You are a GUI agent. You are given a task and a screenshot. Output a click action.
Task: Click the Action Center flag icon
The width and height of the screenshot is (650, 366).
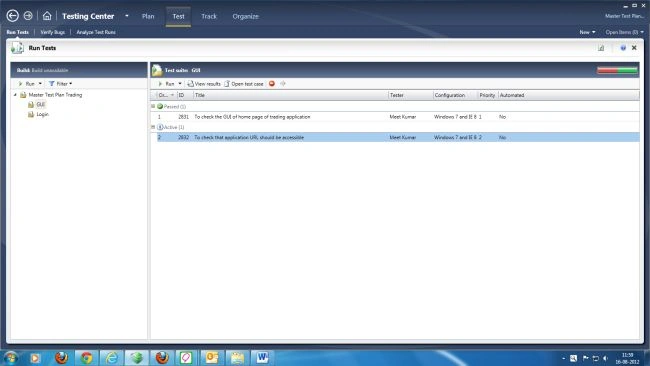tap(585, 358)
